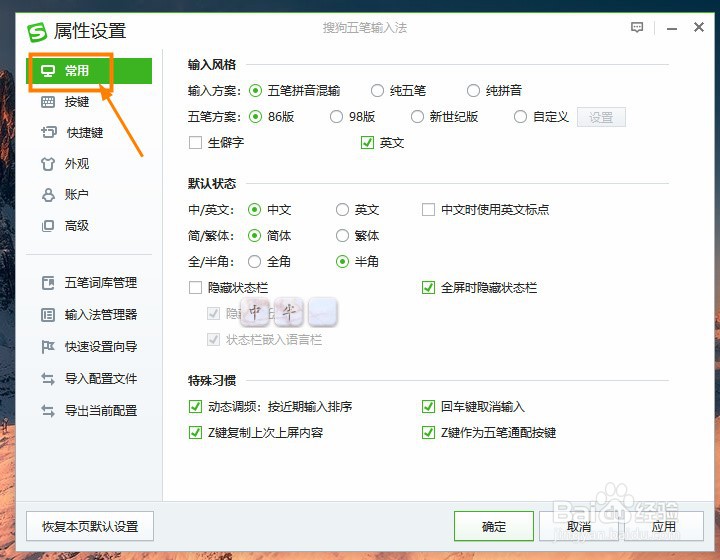Open the feedback chat bubble icon

(637, 28)
